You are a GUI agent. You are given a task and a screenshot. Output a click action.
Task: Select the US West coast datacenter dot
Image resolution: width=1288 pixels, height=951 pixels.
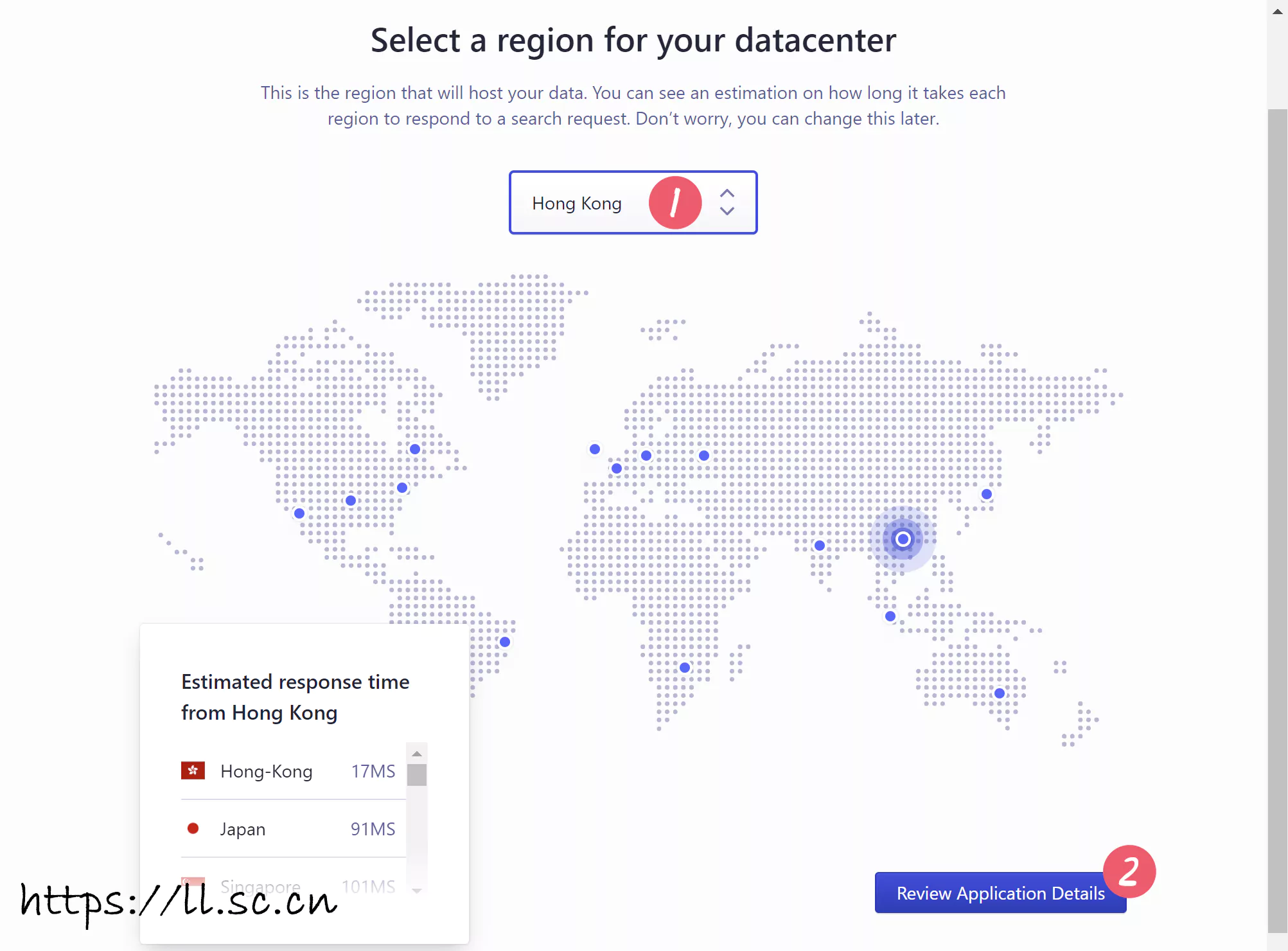[x=299, y=513]
